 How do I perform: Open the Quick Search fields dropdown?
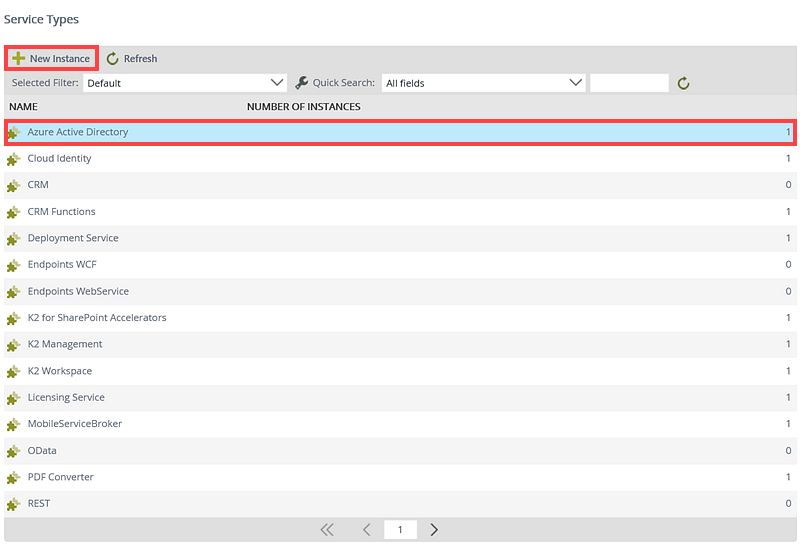tap(483, 83)
